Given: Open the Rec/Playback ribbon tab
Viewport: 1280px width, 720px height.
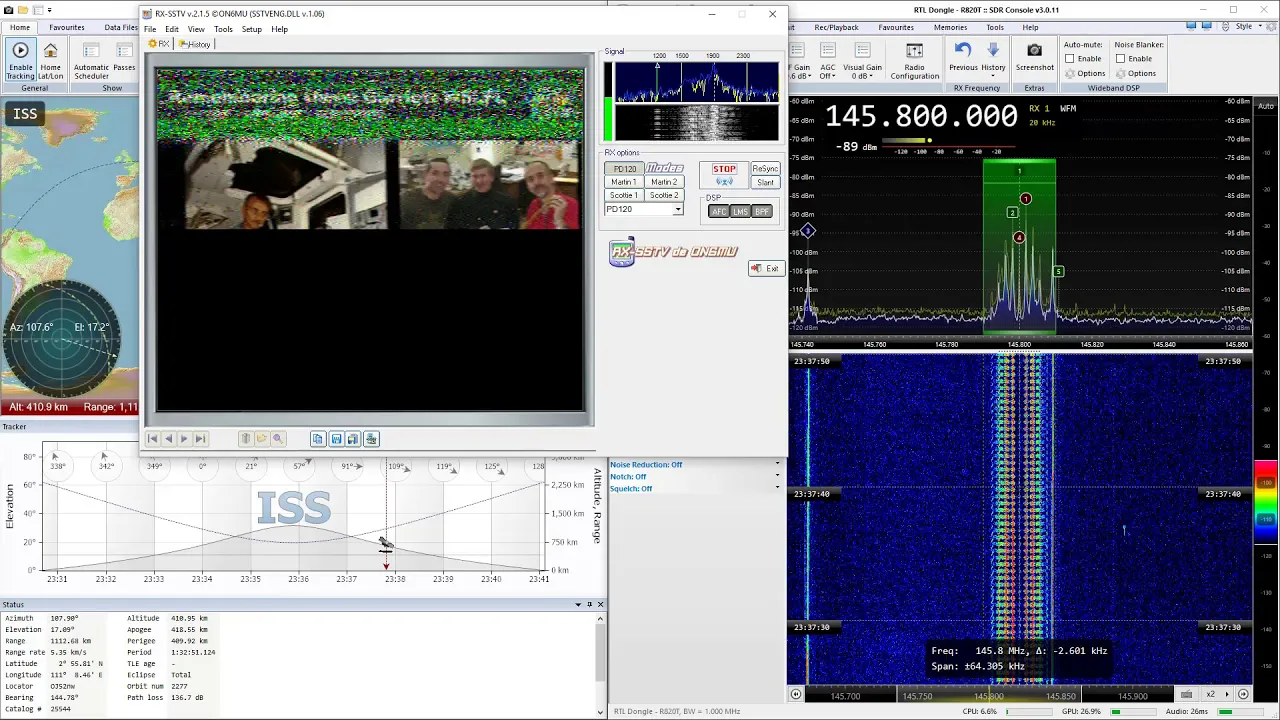Looking at the screenshot, I should point(836,27).
